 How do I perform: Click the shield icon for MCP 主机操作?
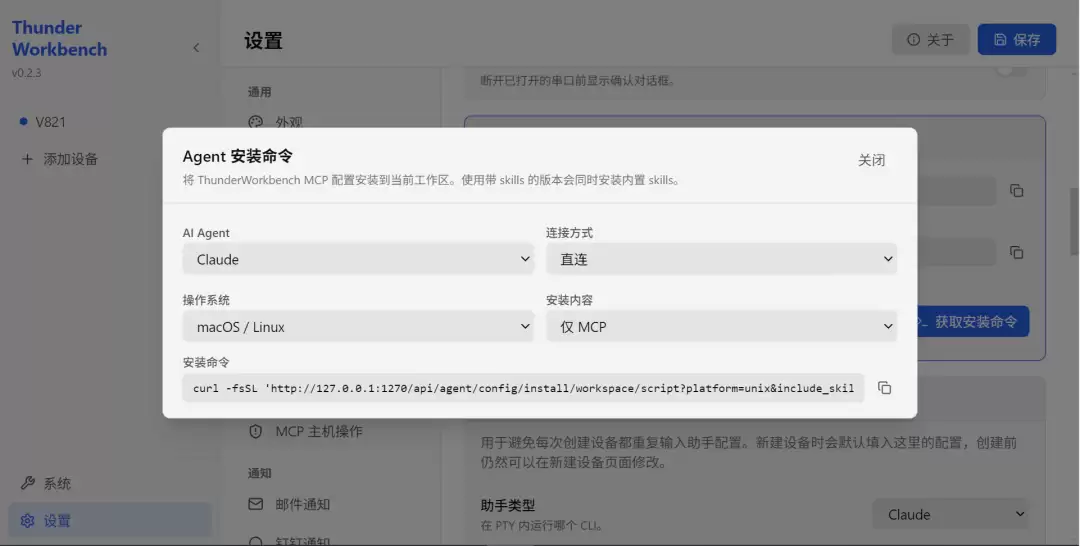click(x=256, y=432)
